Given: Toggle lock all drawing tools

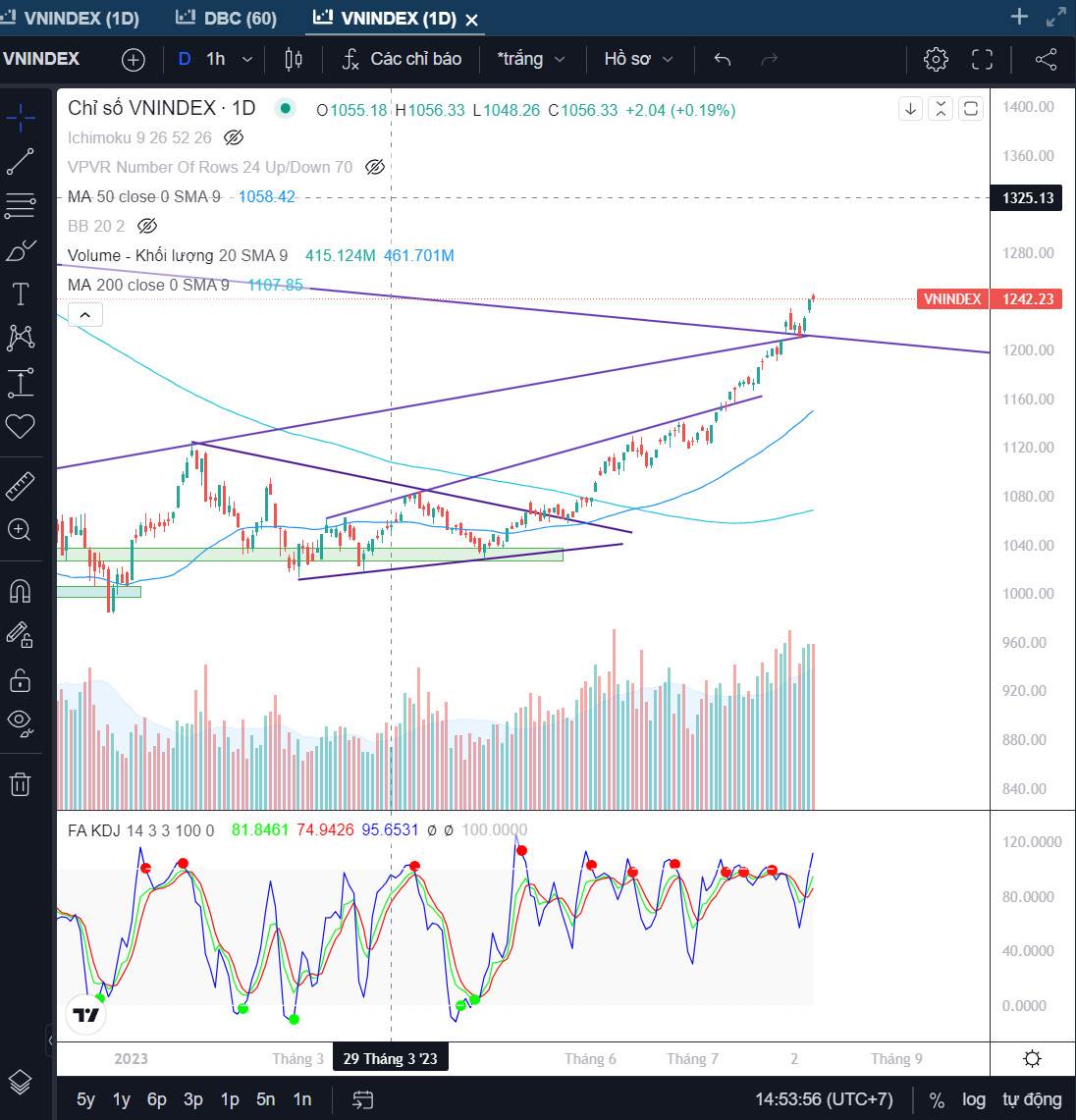Looking at the screenshot, I should point(21,680).
